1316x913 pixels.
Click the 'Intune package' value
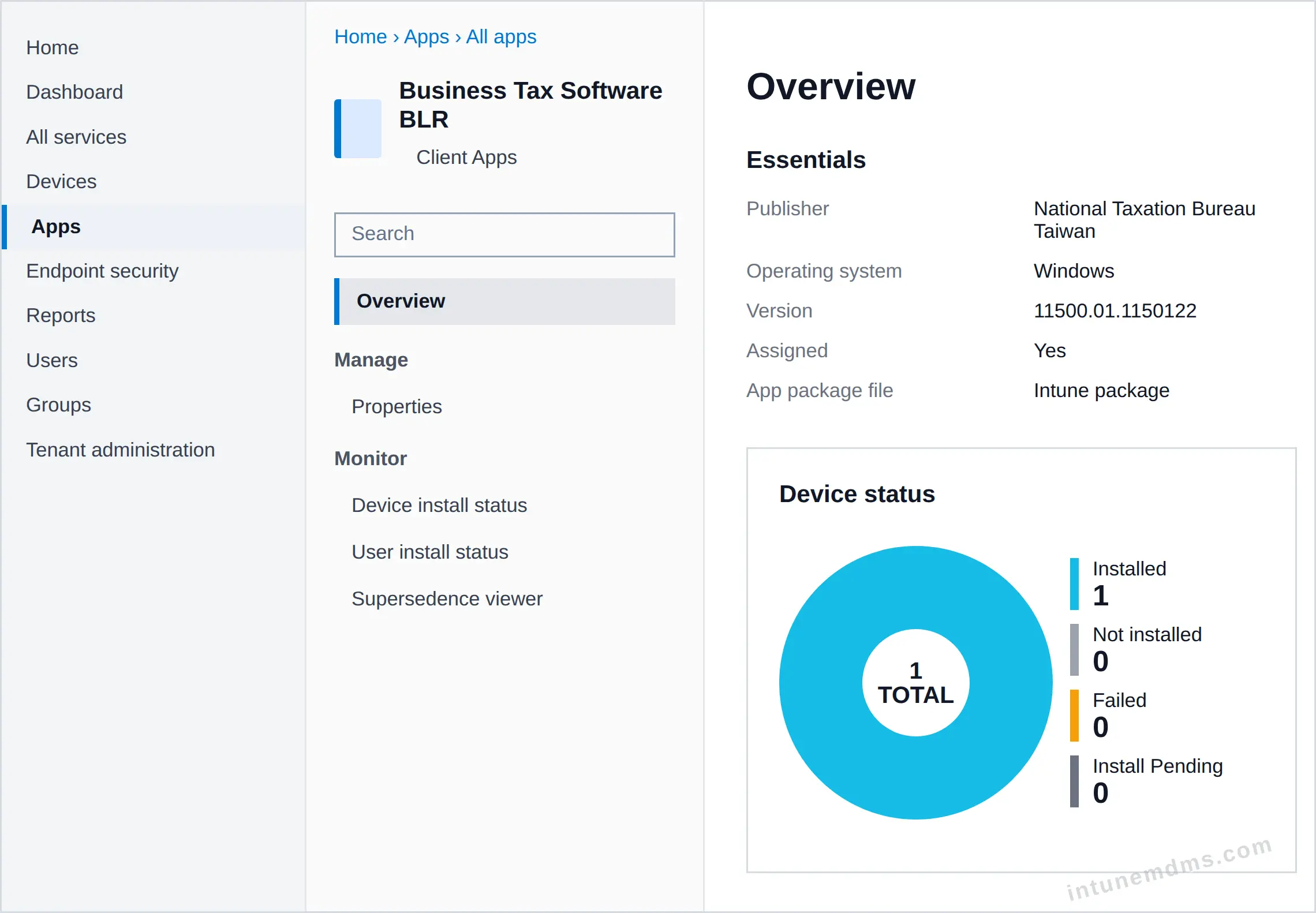pos(1101,391)
